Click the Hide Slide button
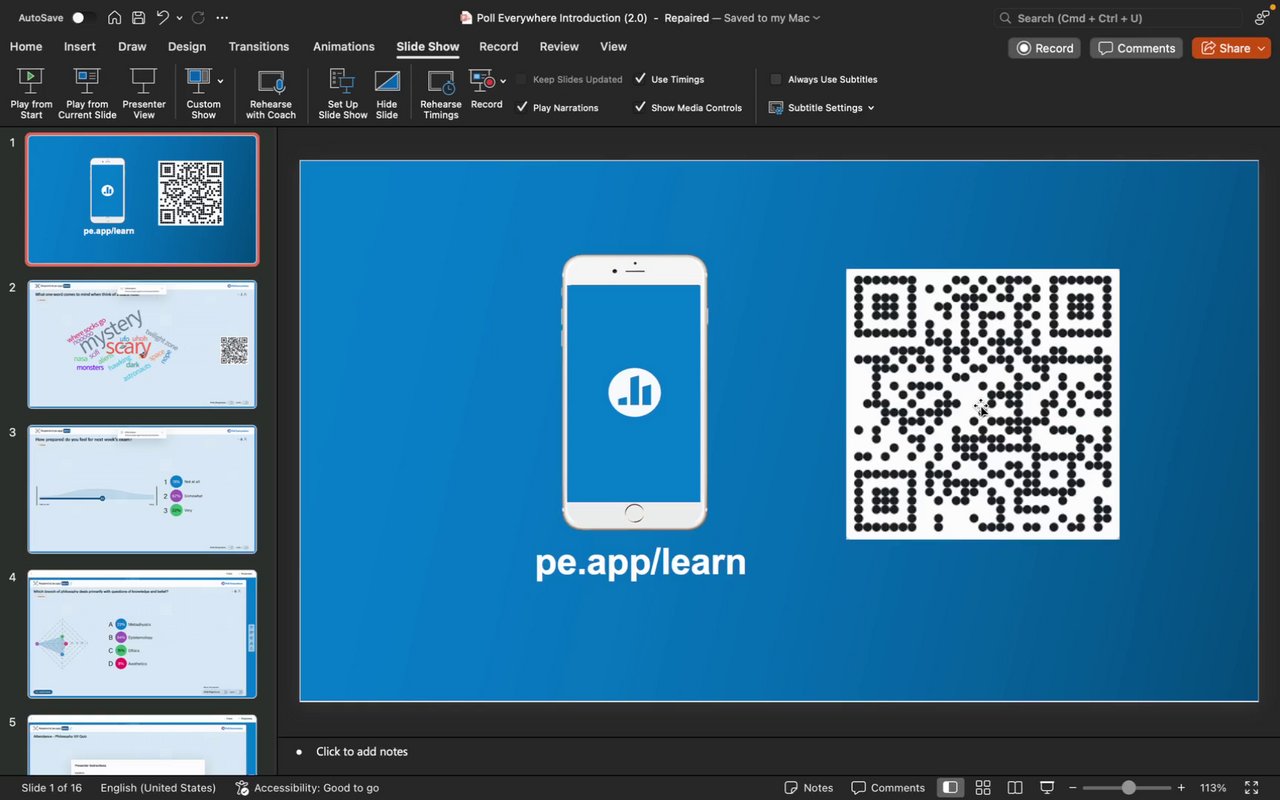Viewport: 1280px width, 800px height. point(387,94)
